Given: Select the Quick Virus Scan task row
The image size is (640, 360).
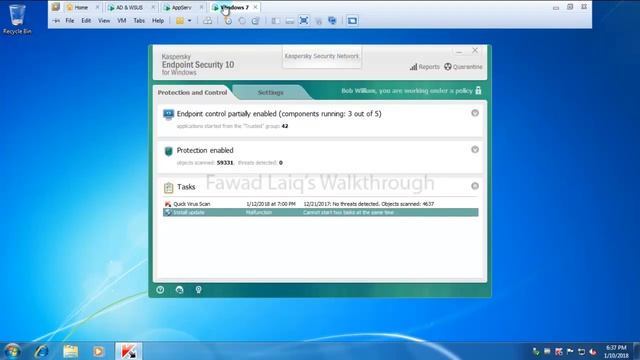Looking at the screenshot, I should click(x=320, y=204).
